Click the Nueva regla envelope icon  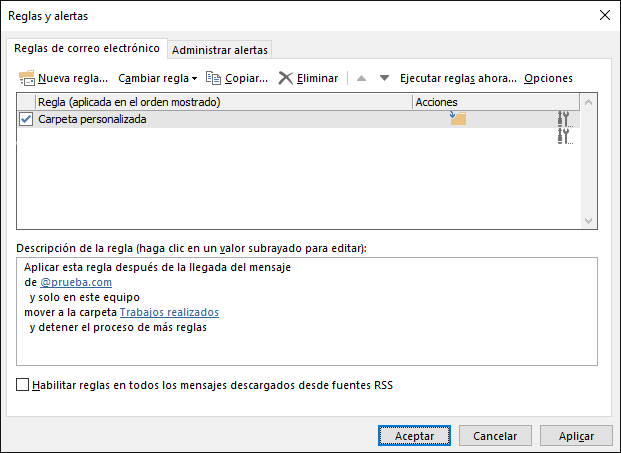click(27, 78)
